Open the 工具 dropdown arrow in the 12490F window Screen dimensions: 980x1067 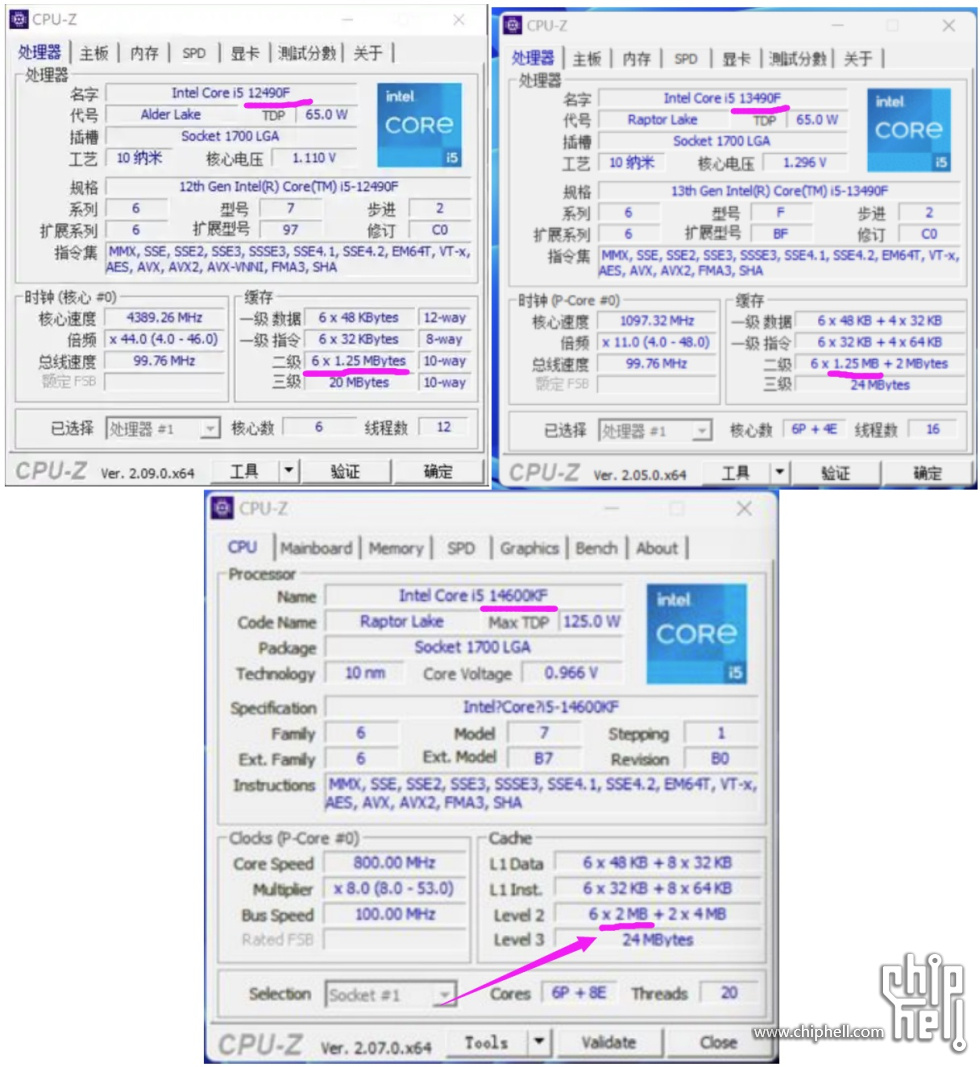point(289,470)
